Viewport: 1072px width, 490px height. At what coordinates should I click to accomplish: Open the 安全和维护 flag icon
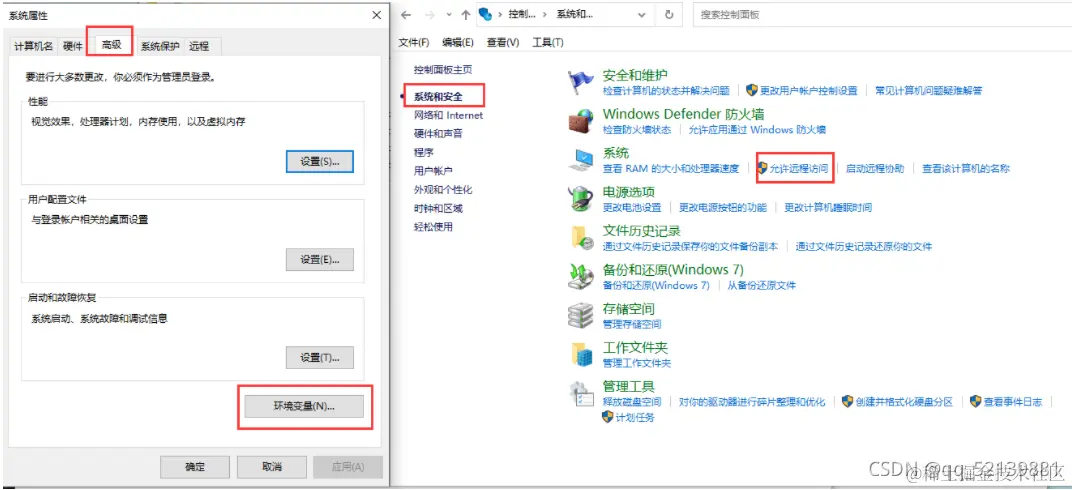[x=582, y=83]
